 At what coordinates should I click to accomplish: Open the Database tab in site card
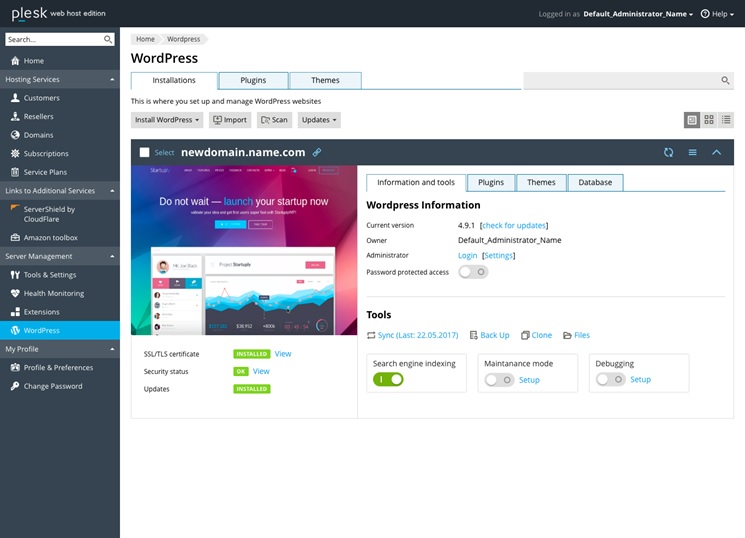tap(595, 183)
